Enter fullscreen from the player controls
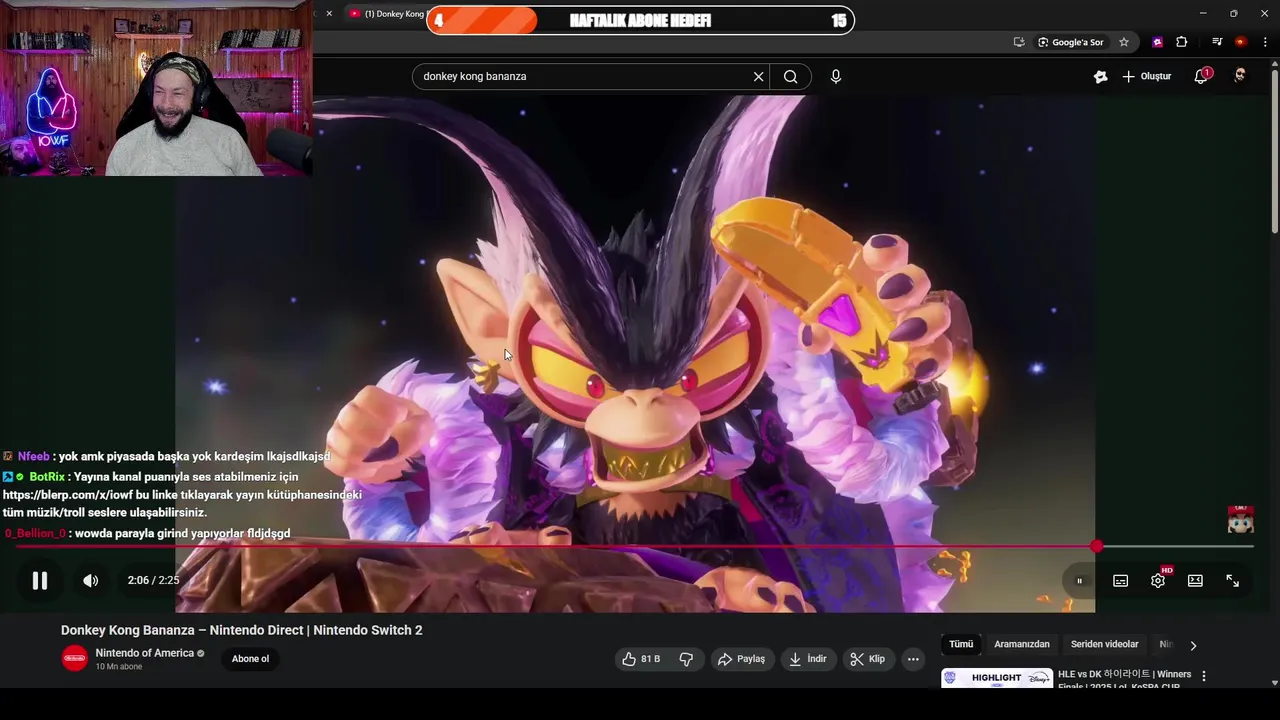Screen dimensions: 1280x720 pos(1233,581)
